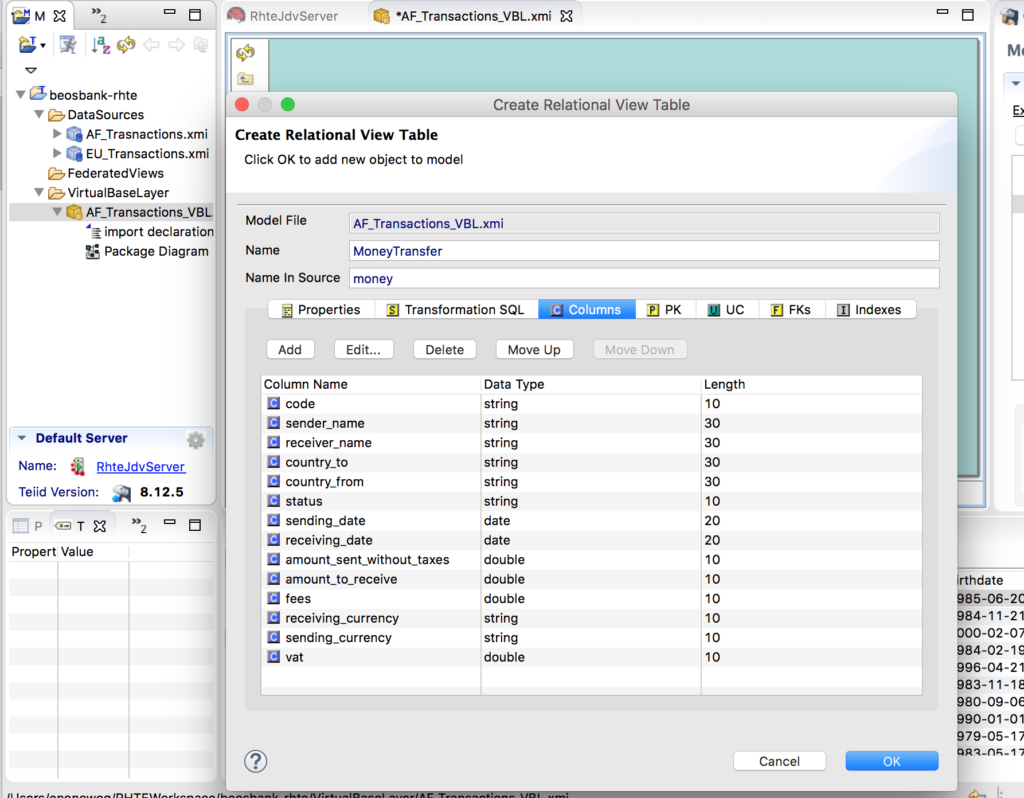Click the Teiid version icon

click(x=121, y=491)
